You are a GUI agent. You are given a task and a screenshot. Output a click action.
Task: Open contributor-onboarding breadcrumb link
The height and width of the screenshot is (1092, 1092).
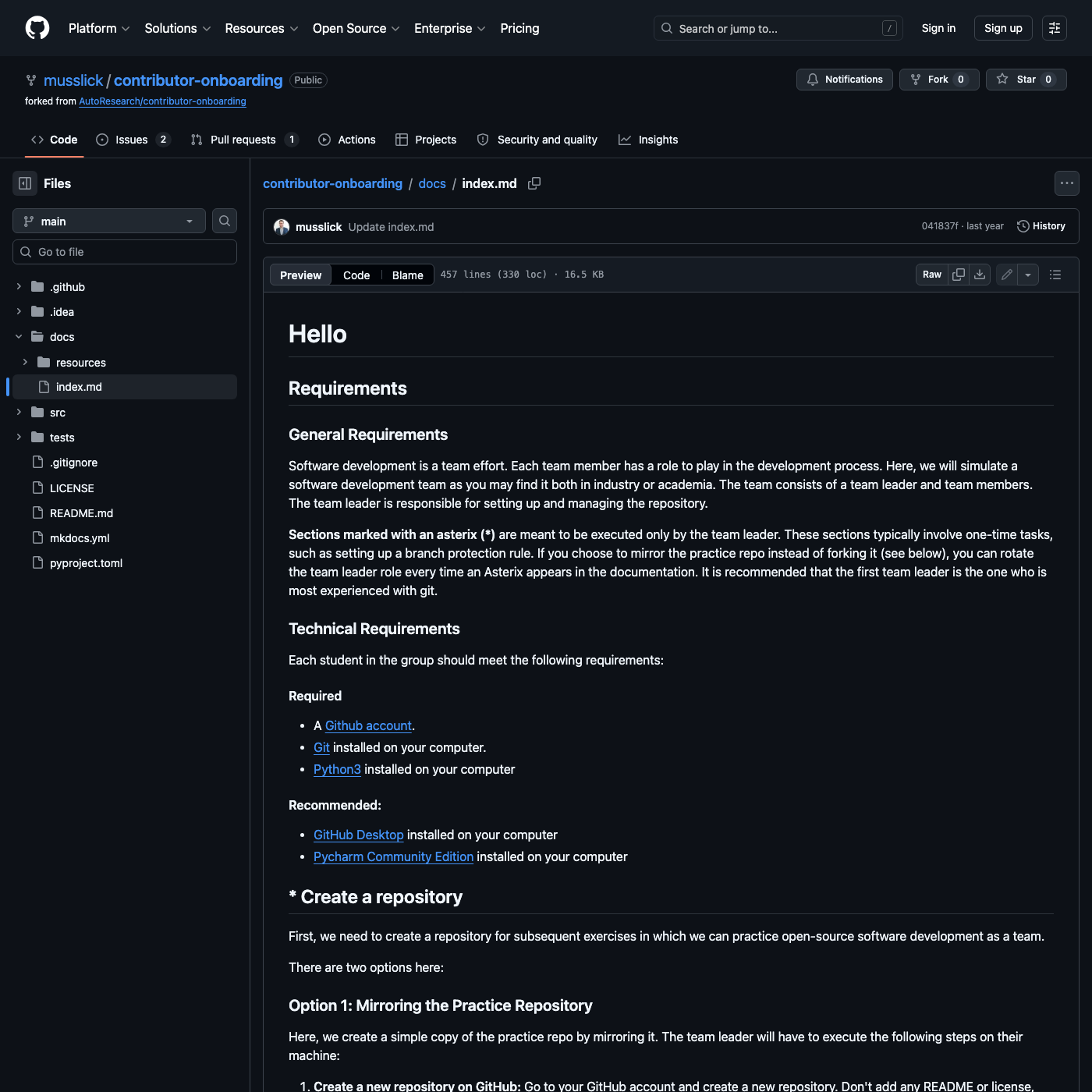[332, 183]
